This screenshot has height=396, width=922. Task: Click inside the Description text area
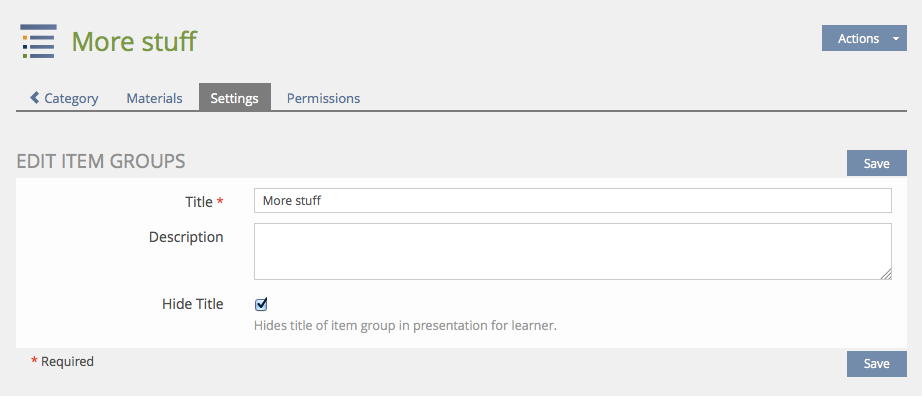[573, 251]
